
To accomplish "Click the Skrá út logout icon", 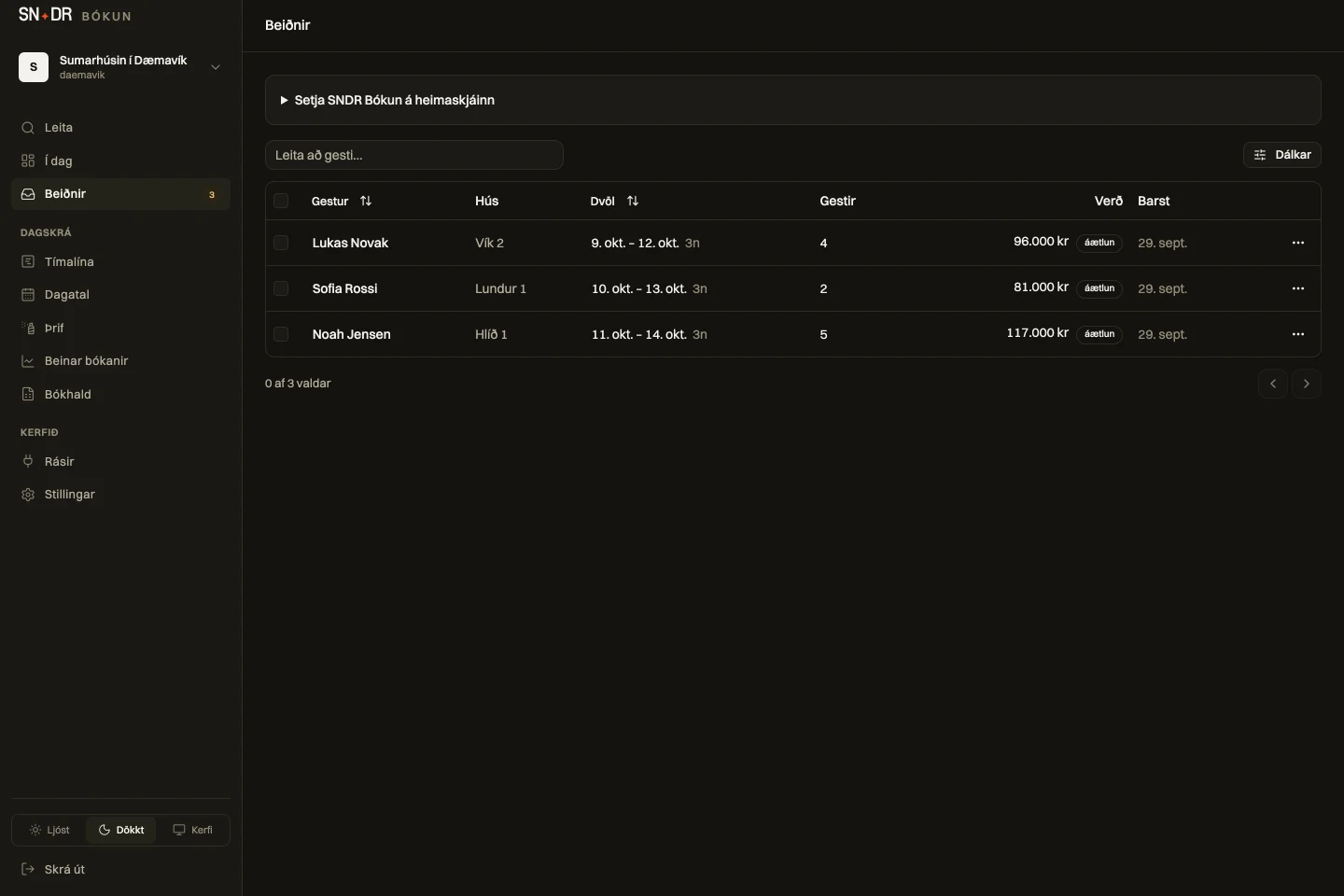I will [x=28, y=869].
